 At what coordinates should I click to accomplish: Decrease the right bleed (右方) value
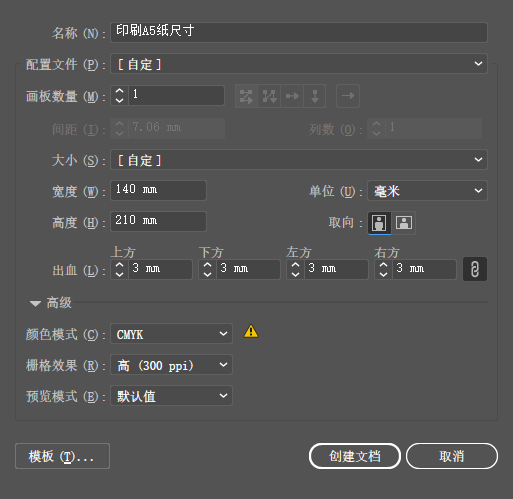(x=384, y=274)
